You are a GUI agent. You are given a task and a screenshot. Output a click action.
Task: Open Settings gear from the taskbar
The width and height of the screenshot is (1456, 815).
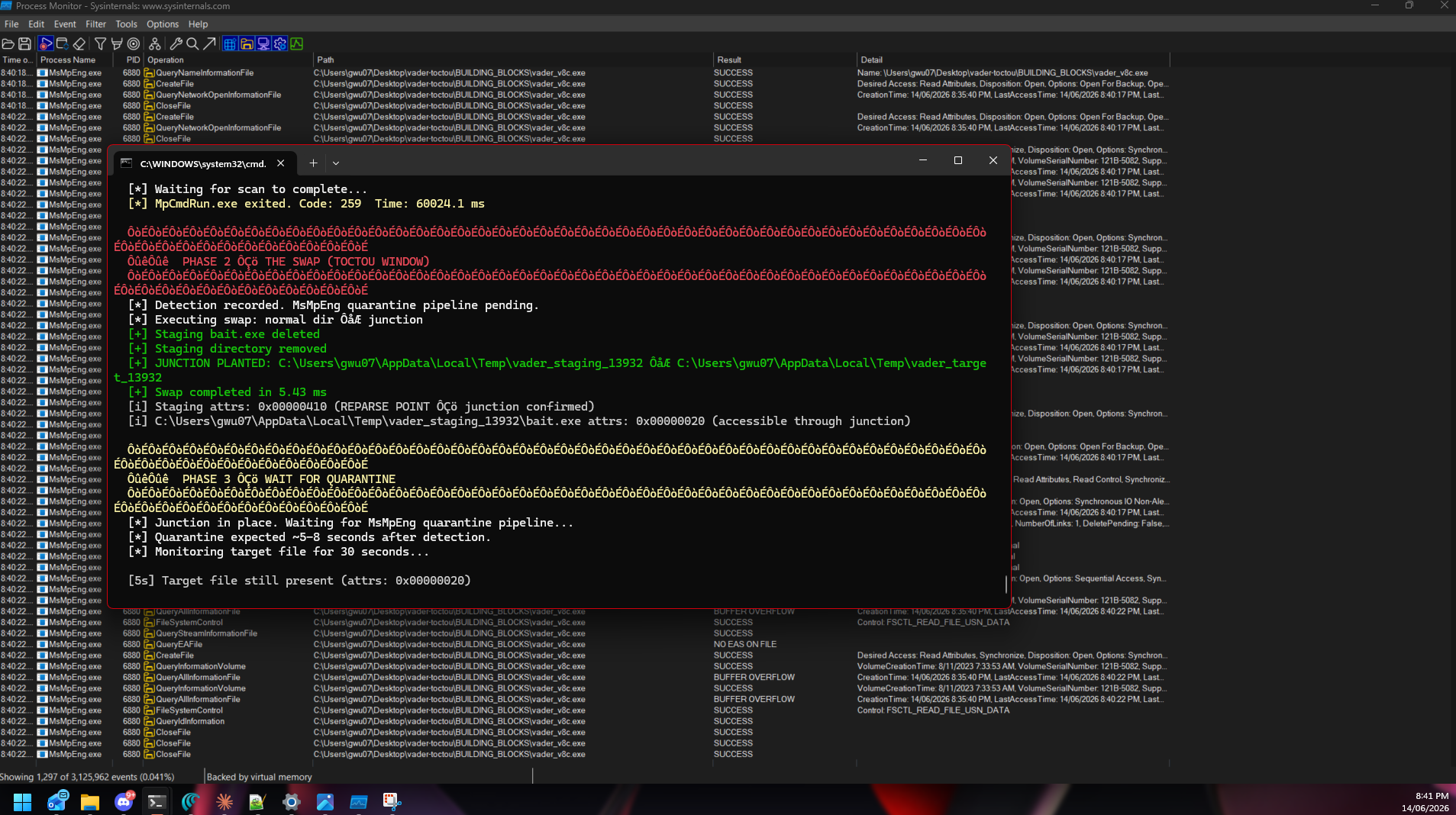point(291,801)
